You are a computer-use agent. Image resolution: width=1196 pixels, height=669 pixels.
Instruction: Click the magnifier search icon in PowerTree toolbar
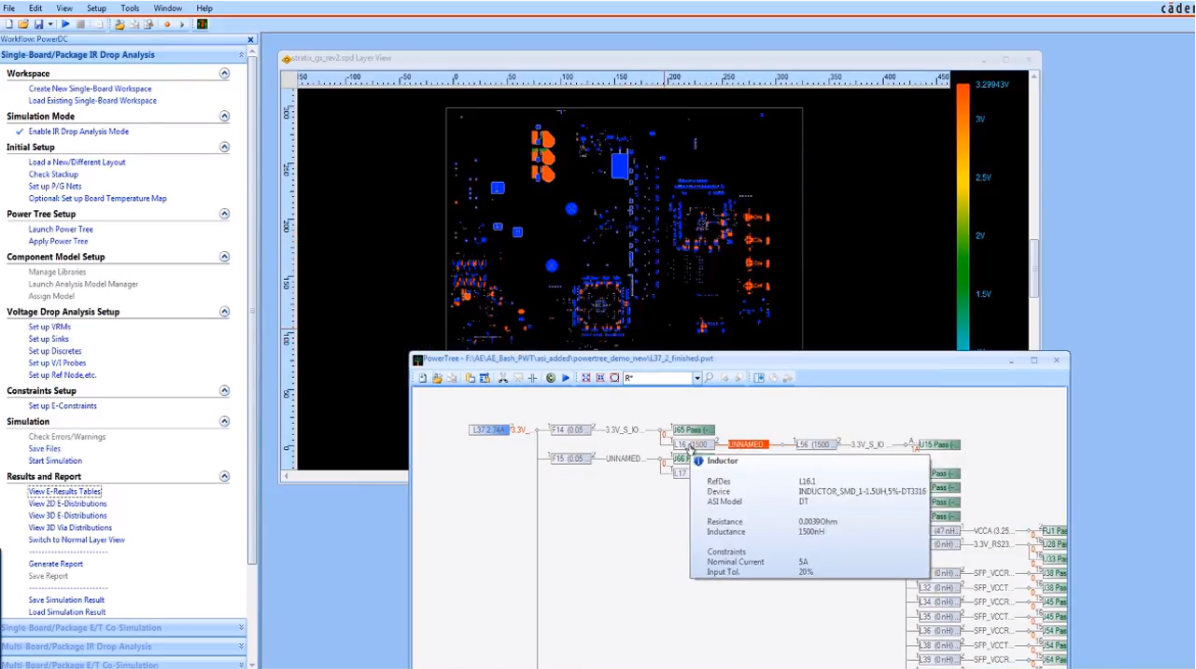click(709, 378)
